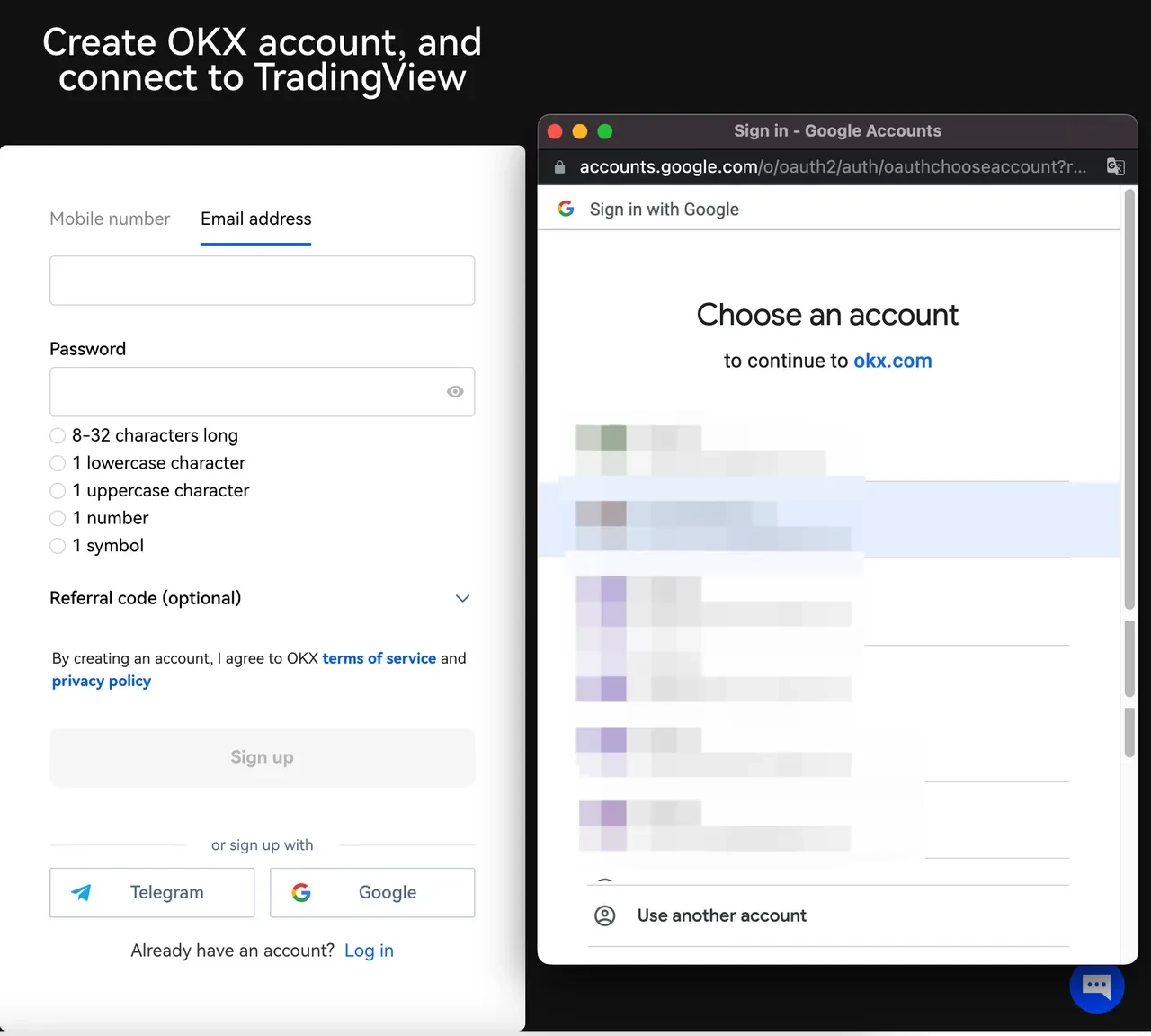Click the Google G logo on sign-up button
The width and height of the screenshot is (1151, 1036).
301,892
